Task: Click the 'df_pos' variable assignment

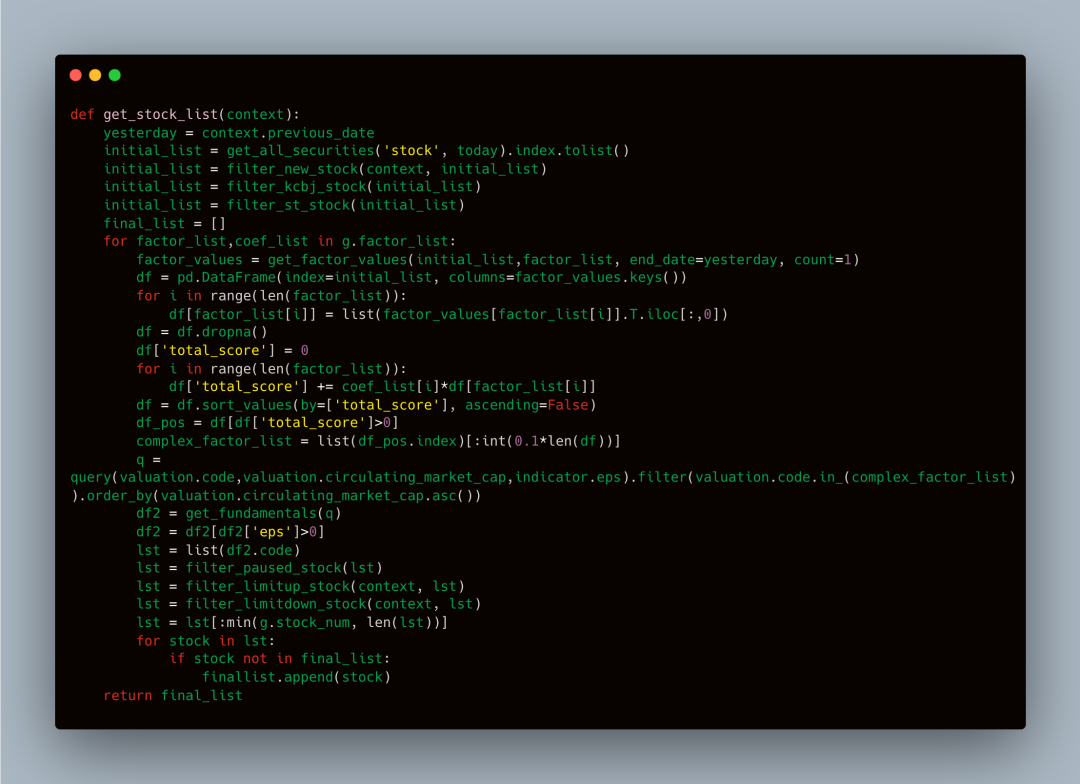Action: 160,423
